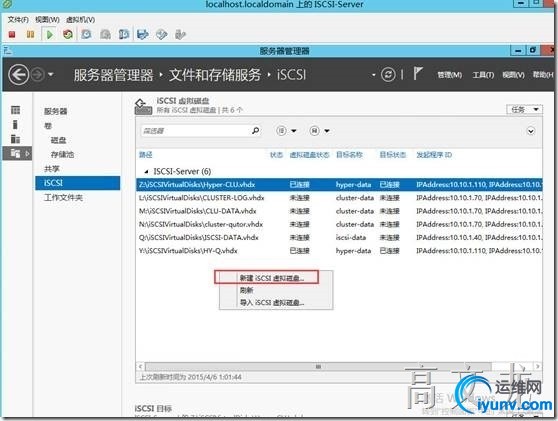Select the CLU-DATA.vhdx disk row
The width and height of the screenshot is (558, 421).
(x=339, y=211)
